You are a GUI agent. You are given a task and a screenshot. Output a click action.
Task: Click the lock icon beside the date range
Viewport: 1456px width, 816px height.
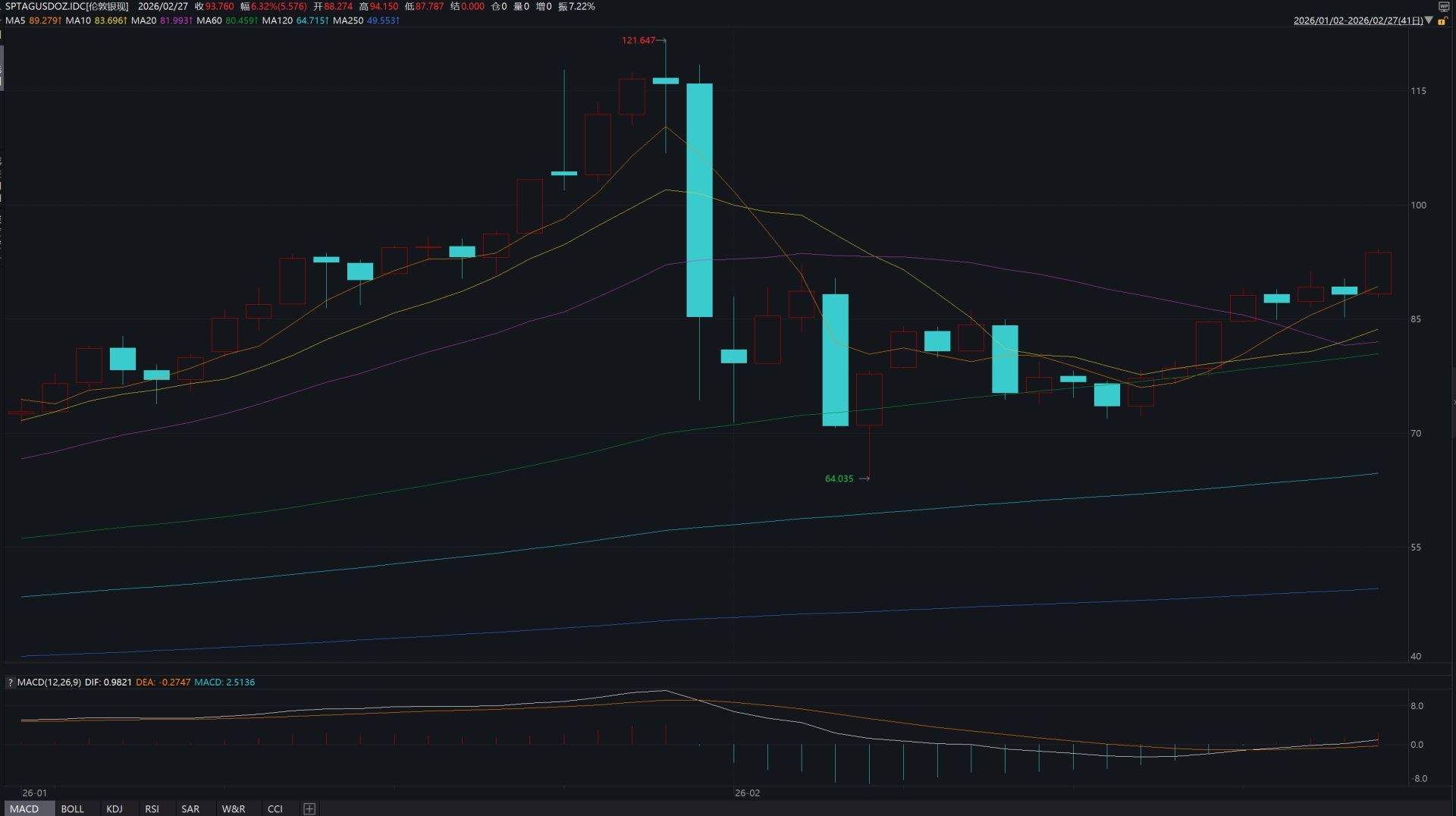[1443, 21]
